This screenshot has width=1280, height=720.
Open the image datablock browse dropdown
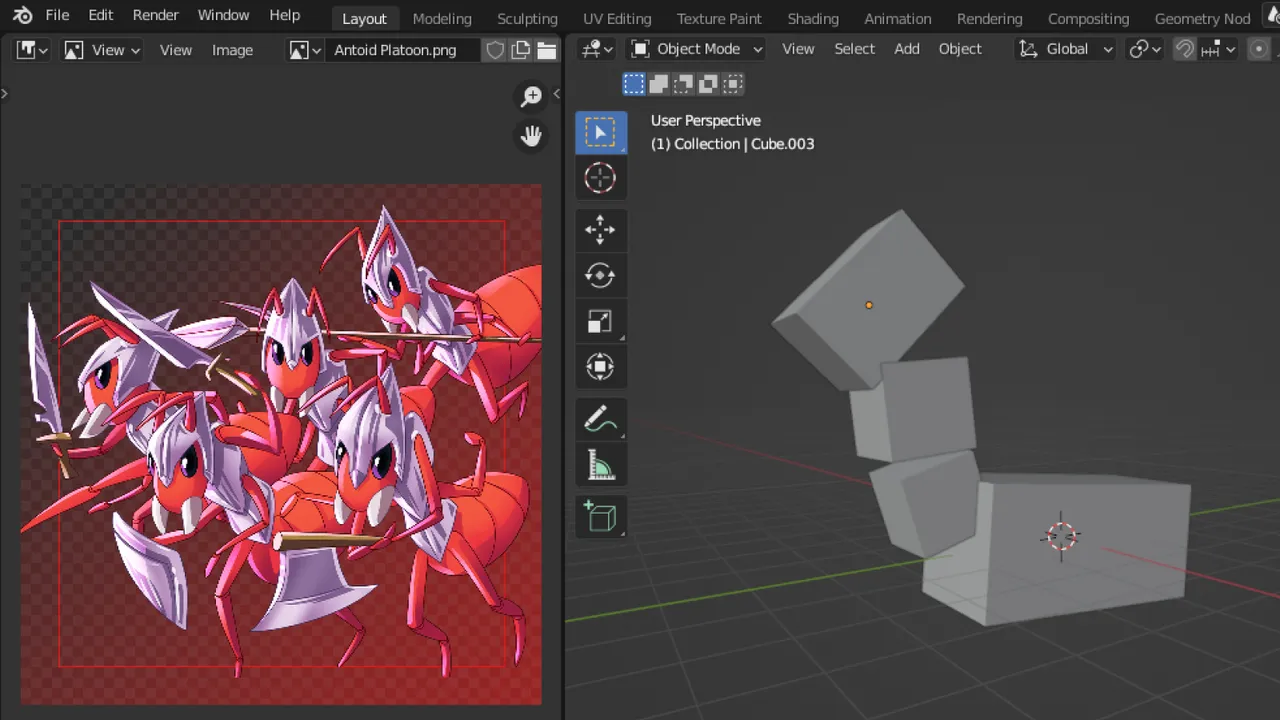pos(305,50)
